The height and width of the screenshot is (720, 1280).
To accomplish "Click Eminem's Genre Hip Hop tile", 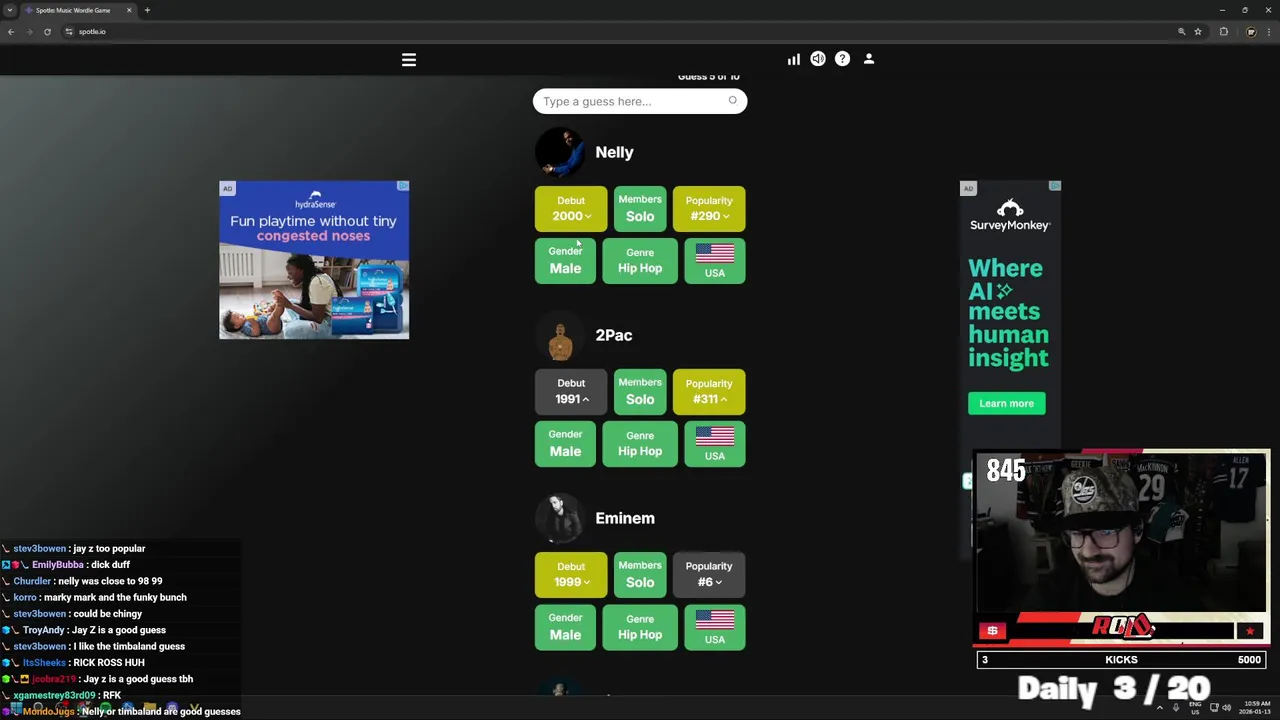I will pos(640,627).
